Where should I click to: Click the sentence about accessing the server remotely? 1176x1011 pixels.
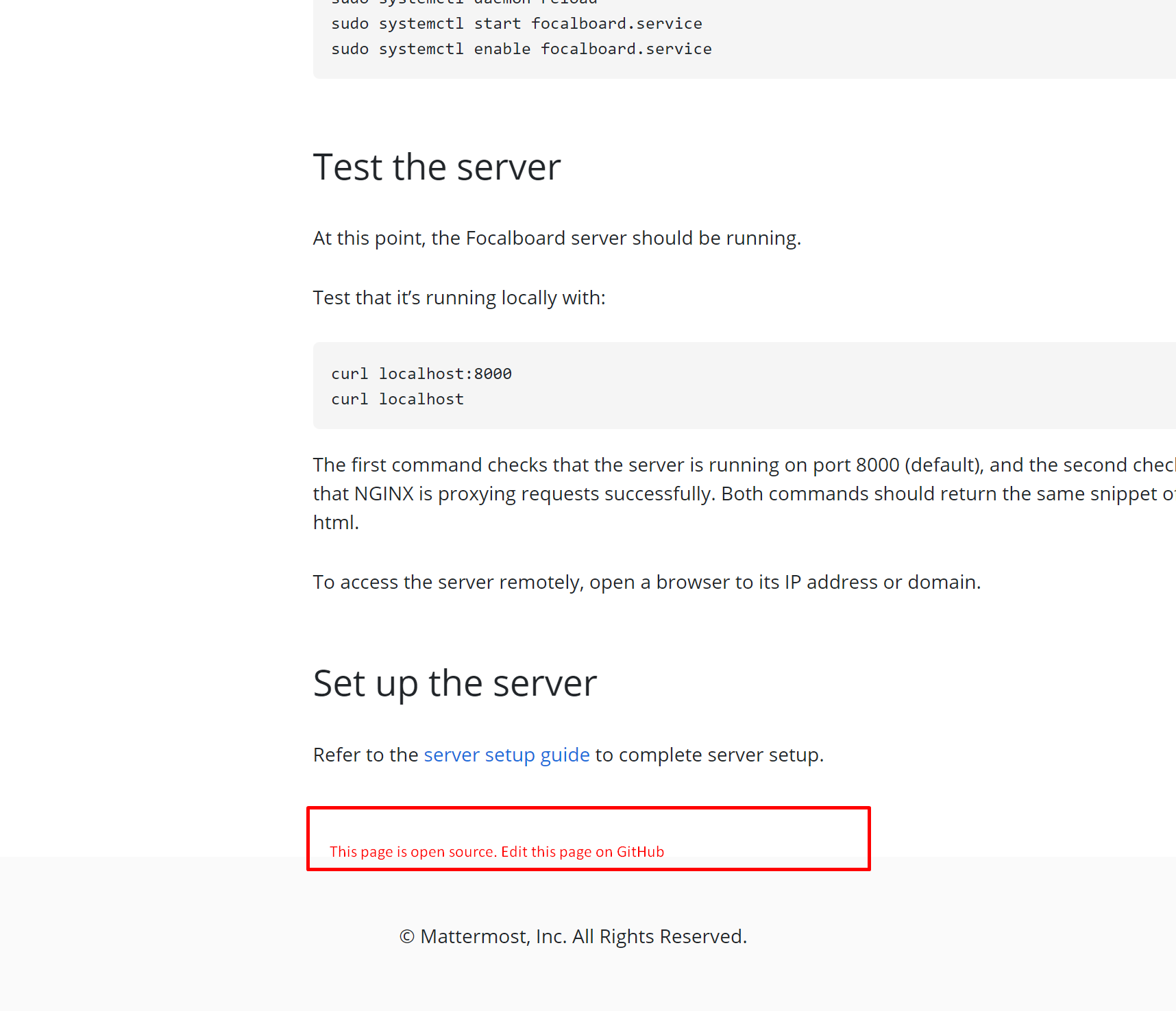click(x=647, y=582)
